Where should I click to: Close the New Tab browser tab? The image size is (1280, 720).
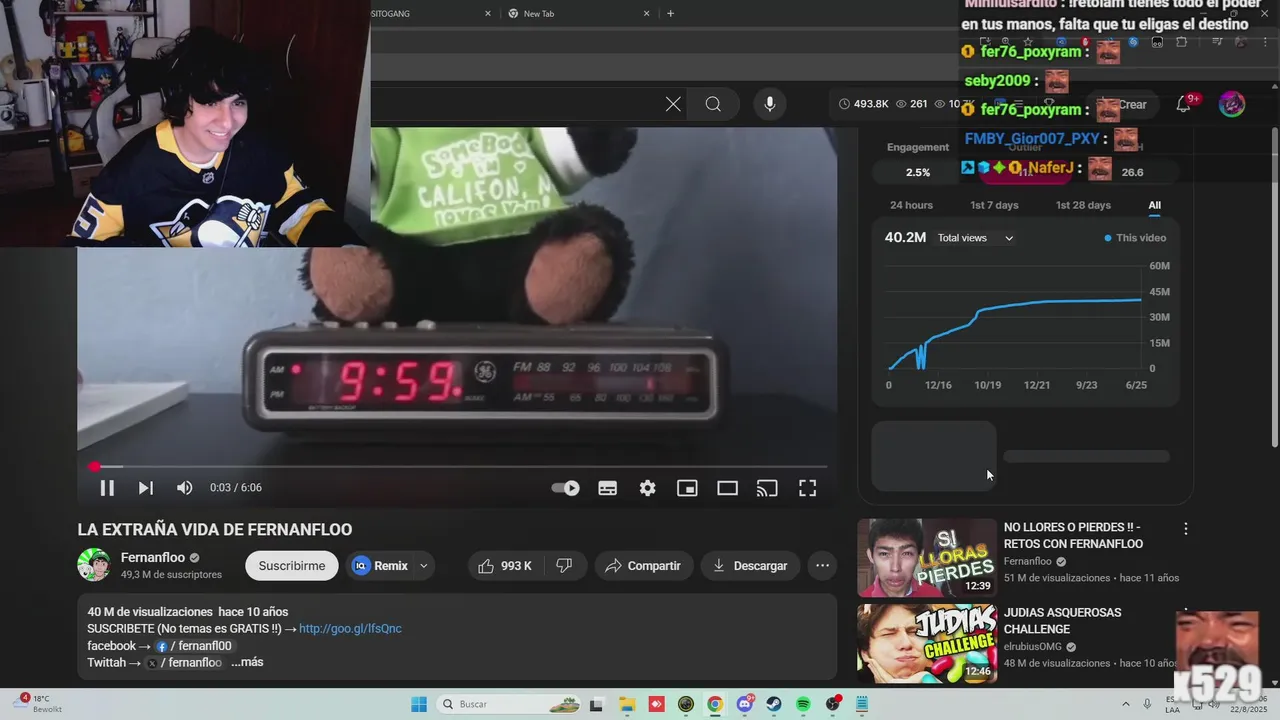click(646, 13)
